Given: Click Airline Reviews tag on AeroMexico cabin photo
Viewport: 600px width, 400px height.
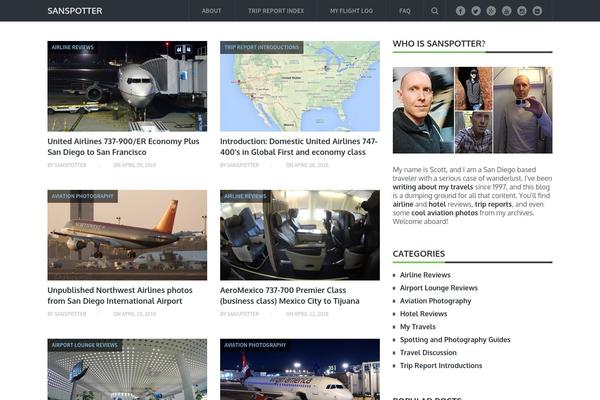Looking at the screenshot, I should [245, 196].
